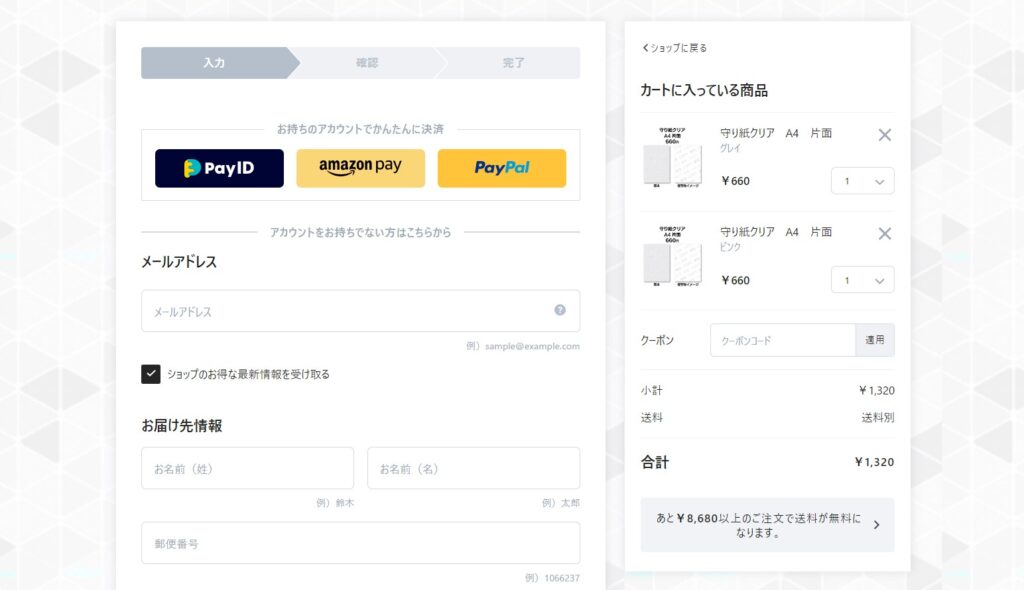Uncheck ショップのお得な最新情報を受け取る checkbox

coord(151,374)
